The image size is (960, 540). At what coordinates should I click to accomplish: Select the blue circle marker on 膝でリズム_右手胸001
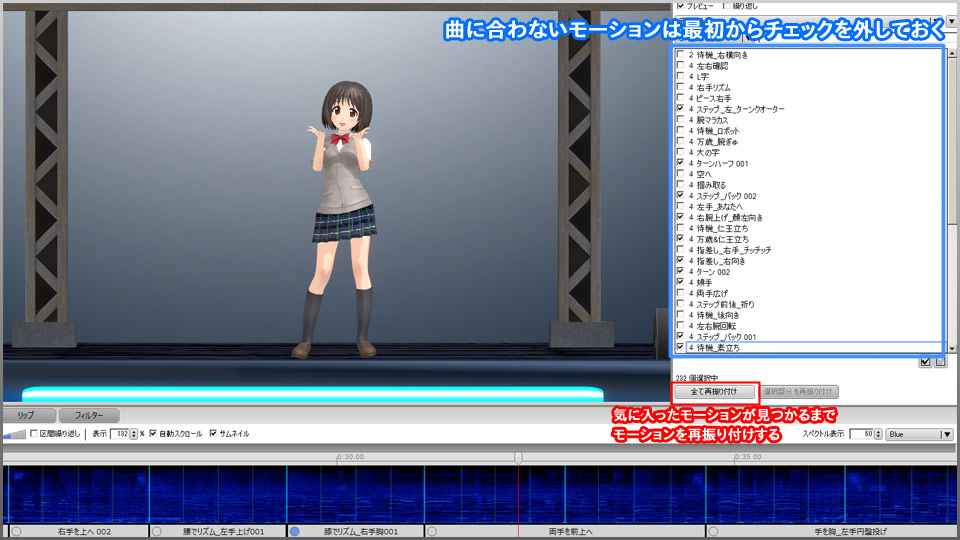click(295, 532)
